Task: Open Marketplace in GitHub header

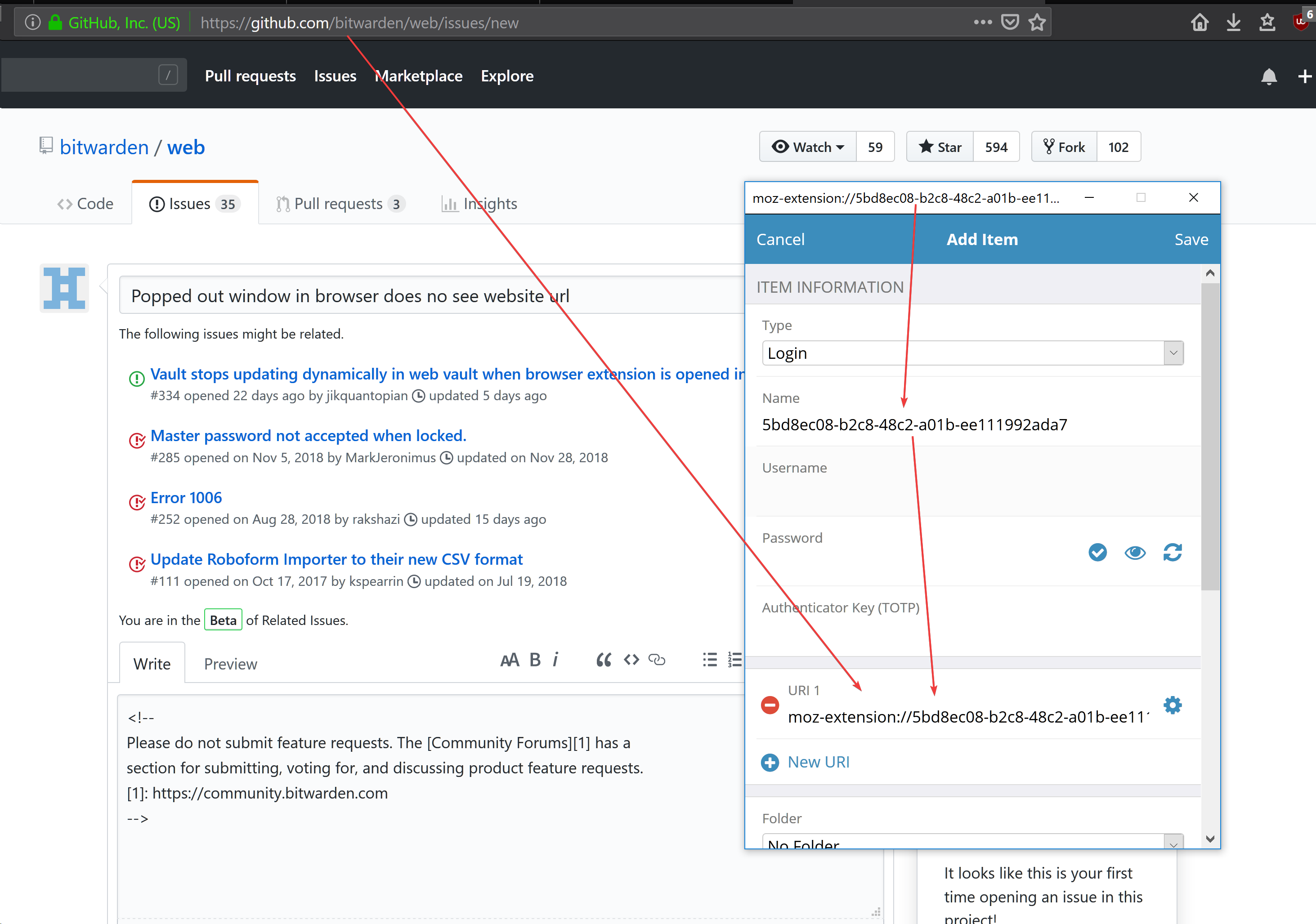Action: (419, 76)
